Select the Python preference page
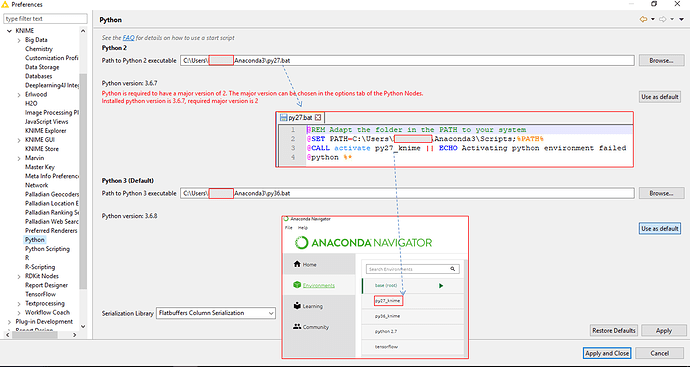The width and height of the screenshot is (690, 367). tap(35, 240)
